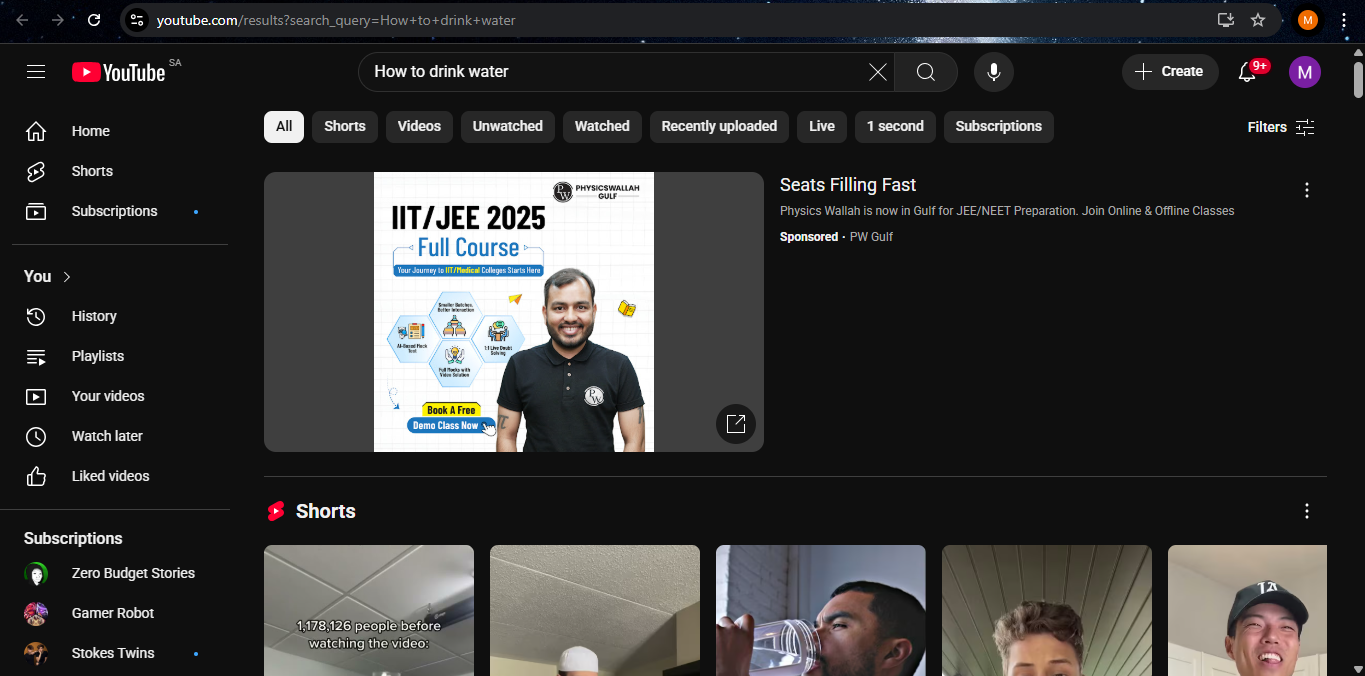Viewport: 1365px width, 676px height.
Task: Select the Unwatched filter chip
Action: click(x=508, y=127)
